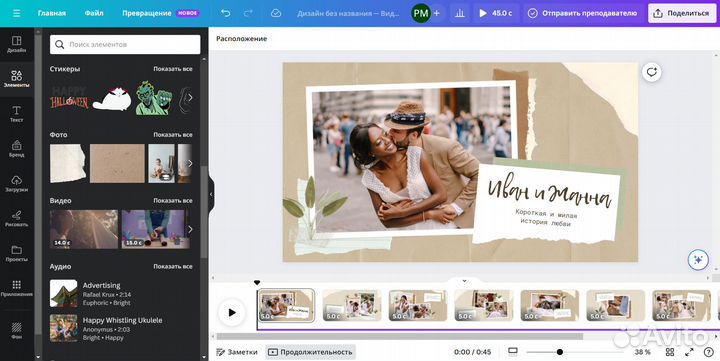
Task: Click the horizontal timeline scrollbar
Action: (x=399, y=336)
